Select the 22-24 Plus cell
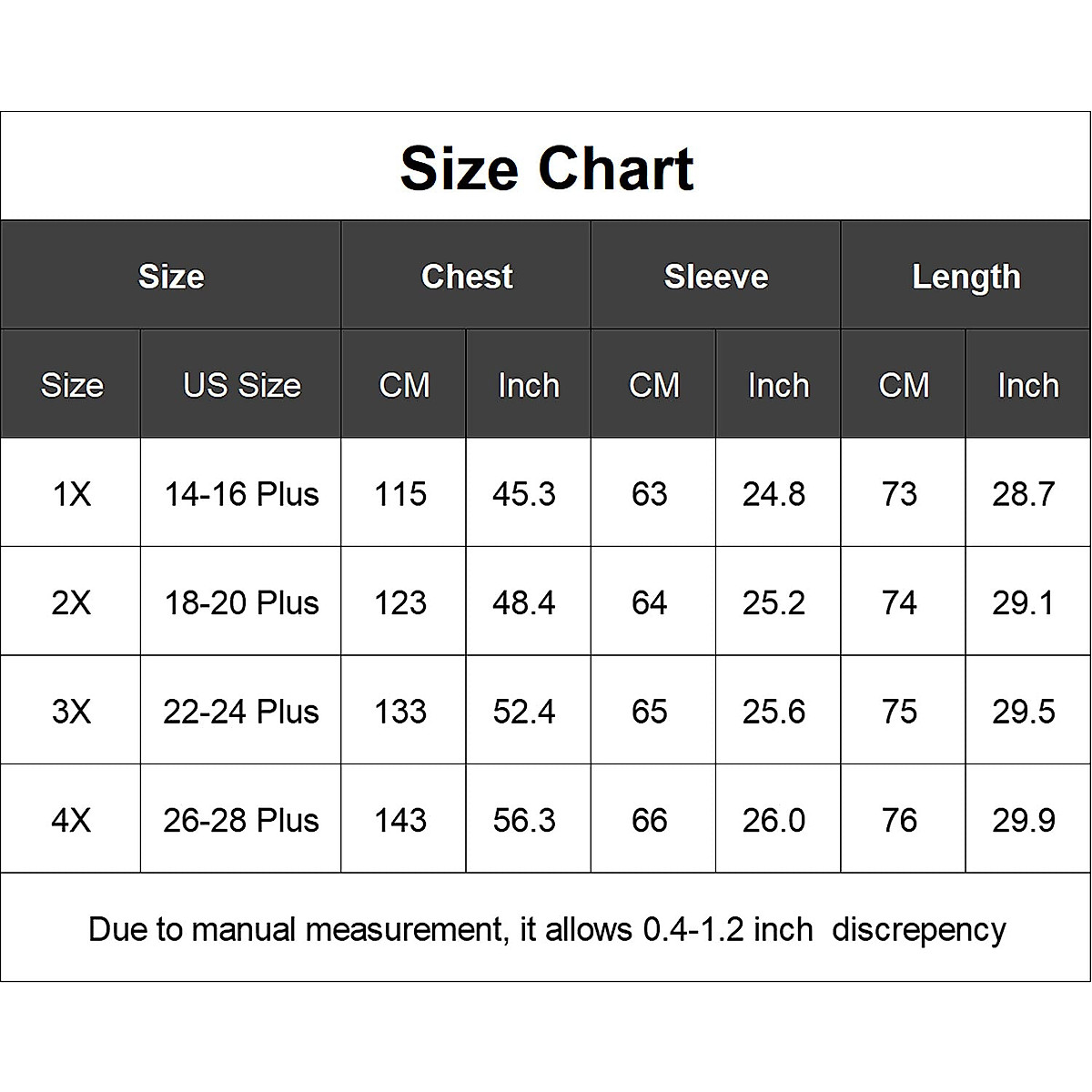The image size is (1092, 1092). point(241,711)
